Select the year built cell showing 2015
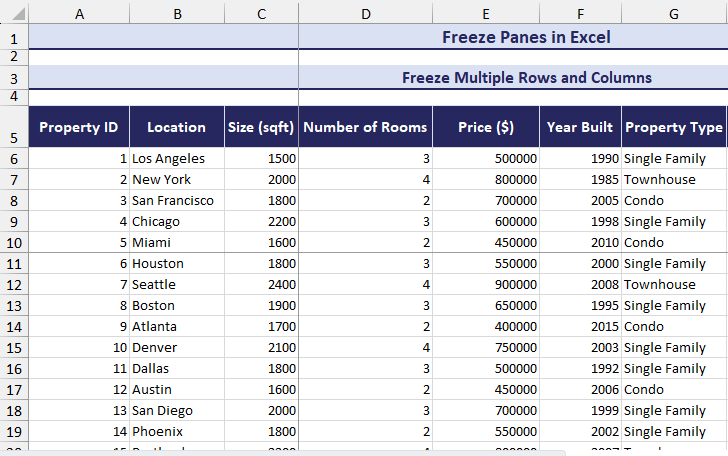The image size is (728, 456). point(580,327)
